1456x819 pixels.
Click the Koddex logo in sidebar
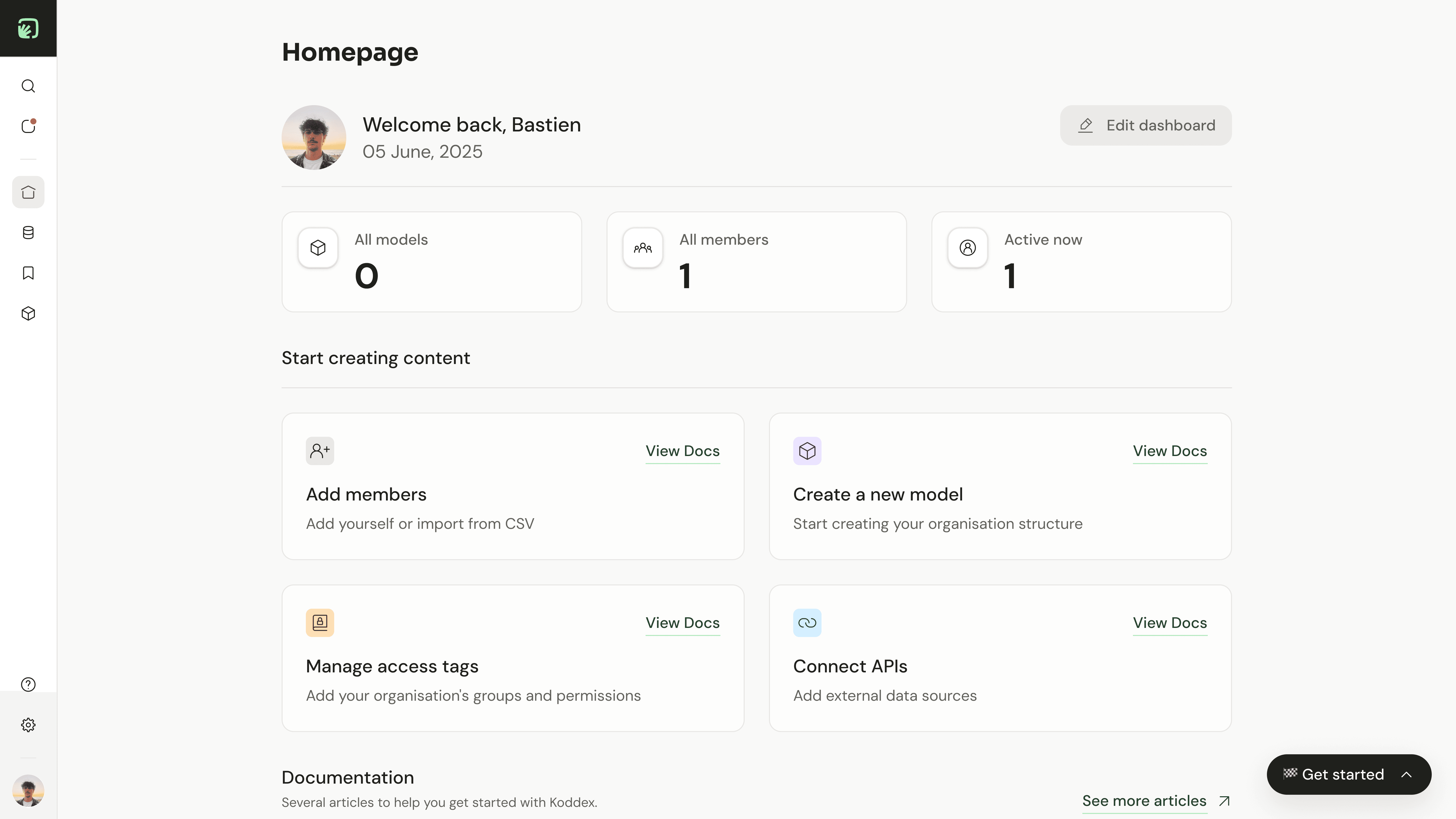(x=28, y=28)
